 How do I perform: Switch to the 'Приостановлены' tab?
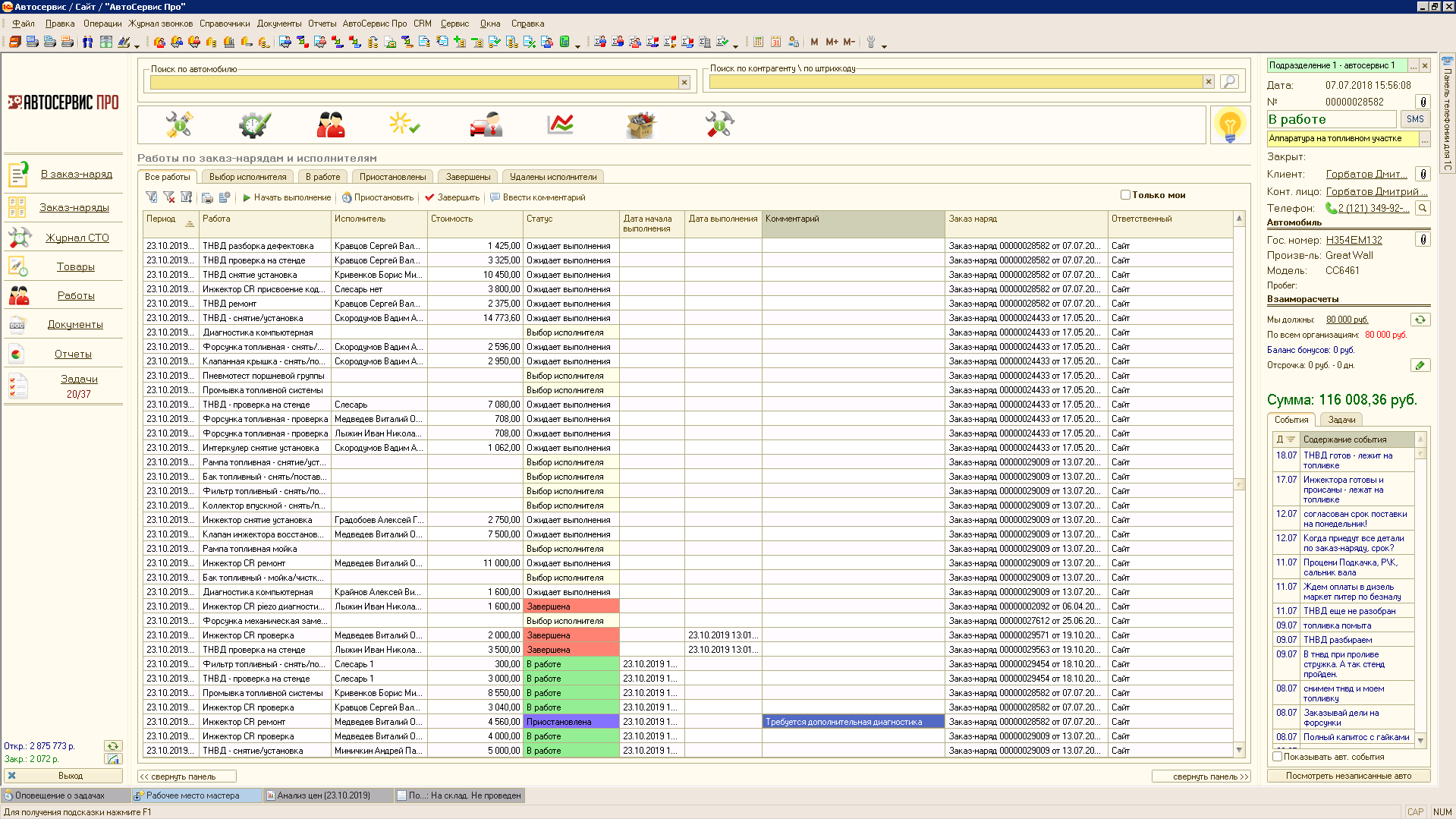pos(392,177)
